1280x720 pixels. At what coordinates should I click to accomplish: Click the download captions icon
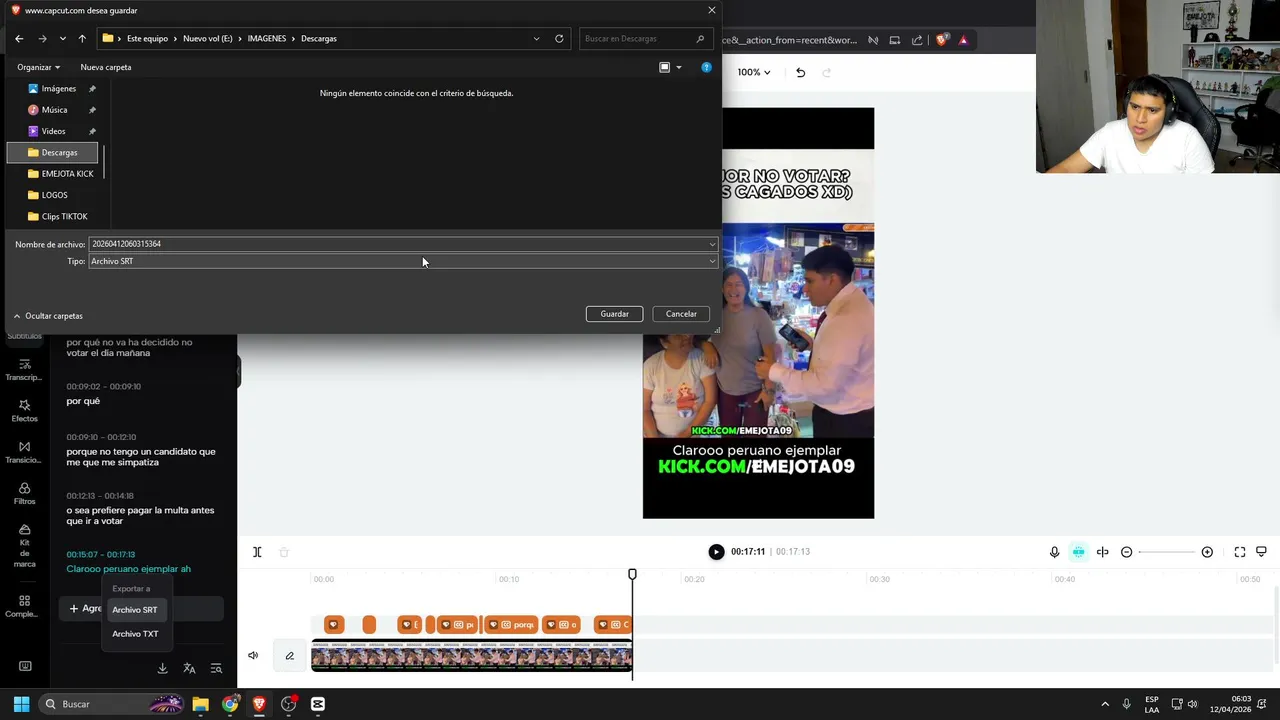[162, 668]
